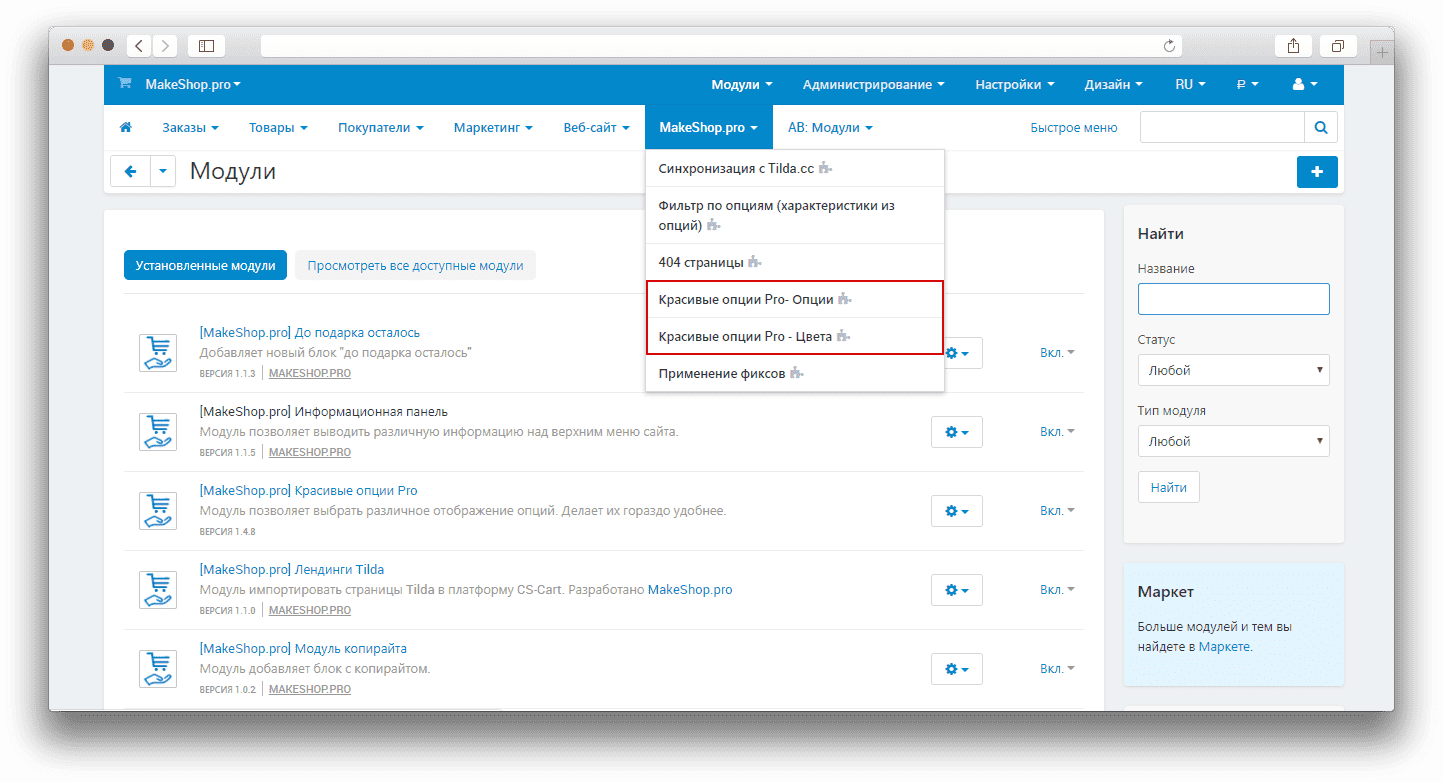The height and width of the screenshot is (782, 1443).
Task: Open the Лендинги Tilda module icon
Action: [x=158, y=589]
